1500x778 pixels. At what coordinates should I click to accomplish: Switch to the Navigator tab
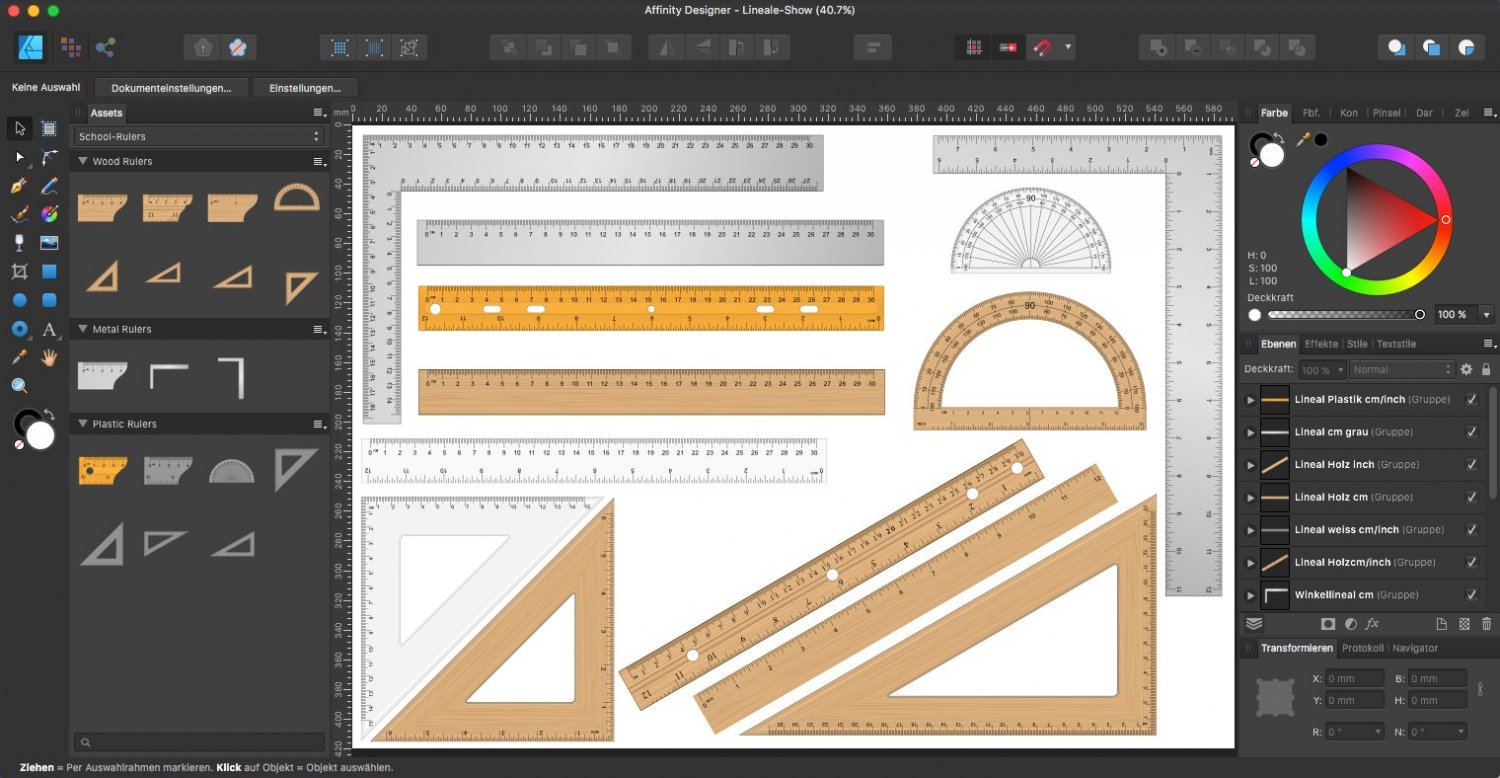1415,648
